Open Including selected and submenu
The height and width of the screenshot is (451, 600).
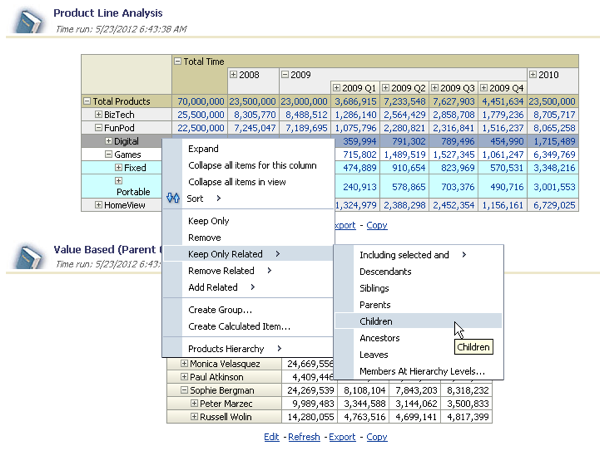[x=418, y=255]
